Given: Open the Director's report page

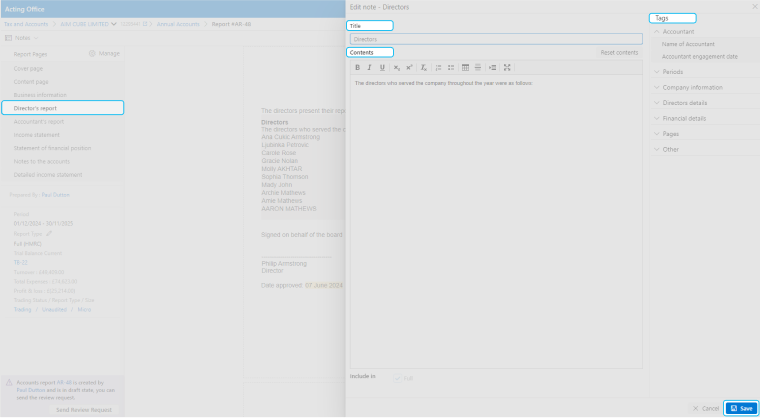Looking at the screenshot, I should click(x=62, y=107).
